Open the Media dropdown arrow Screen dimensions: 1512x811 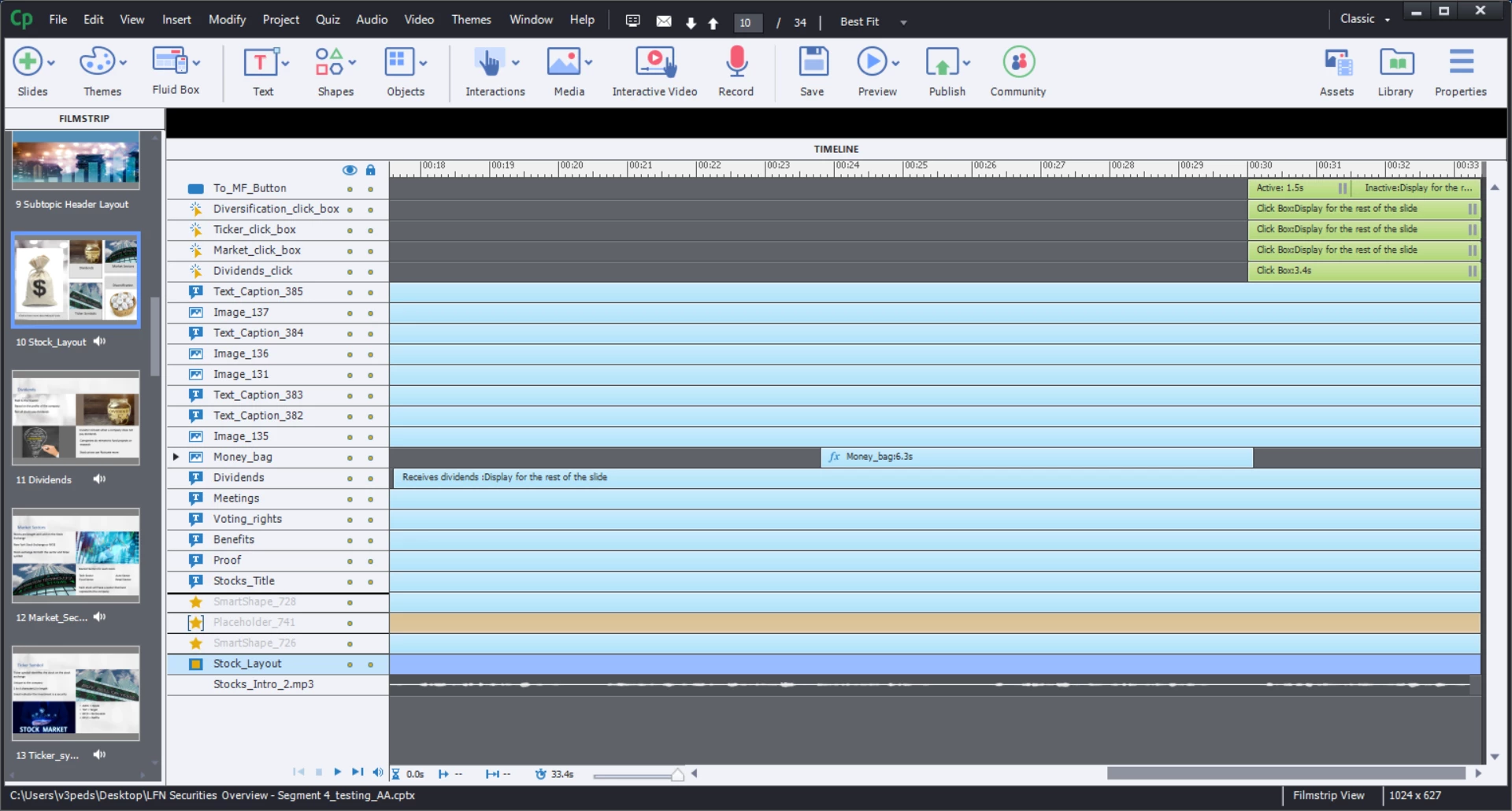click(x=588, y=63)
